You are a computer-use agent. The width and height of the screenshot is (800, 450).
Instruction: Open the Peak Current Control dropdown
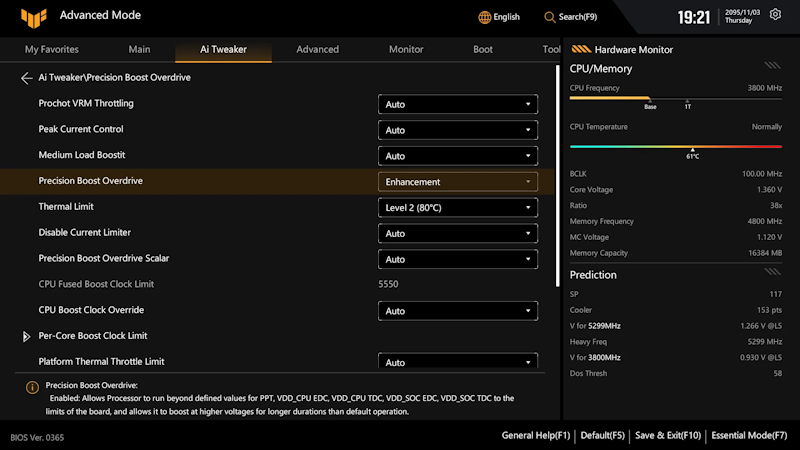click(458, 130)
